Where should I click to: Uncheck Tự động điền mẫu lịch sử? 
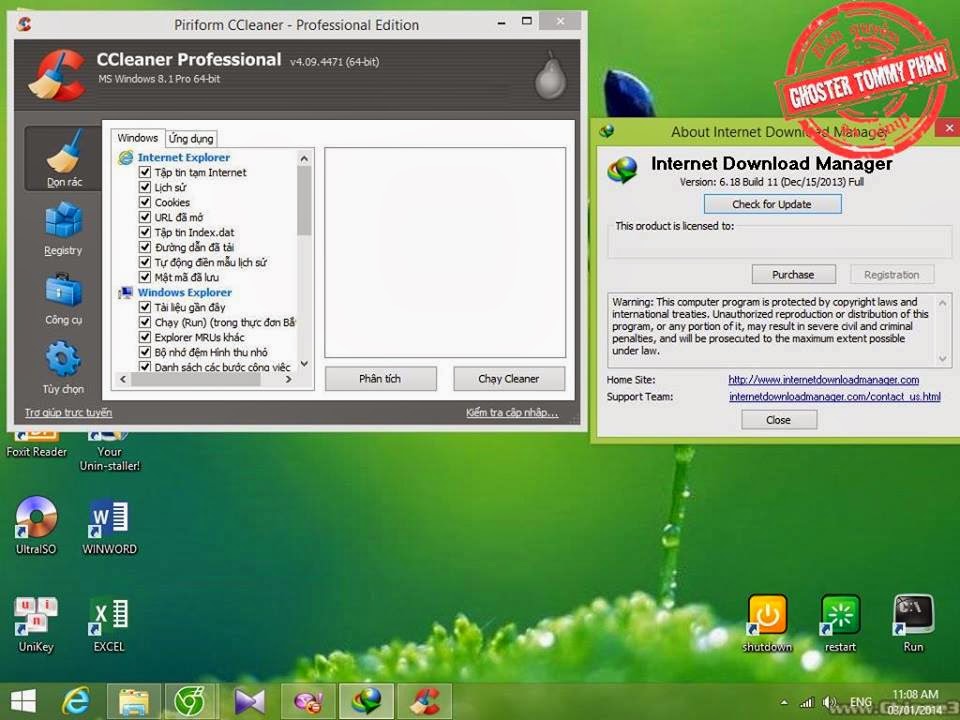144,262
